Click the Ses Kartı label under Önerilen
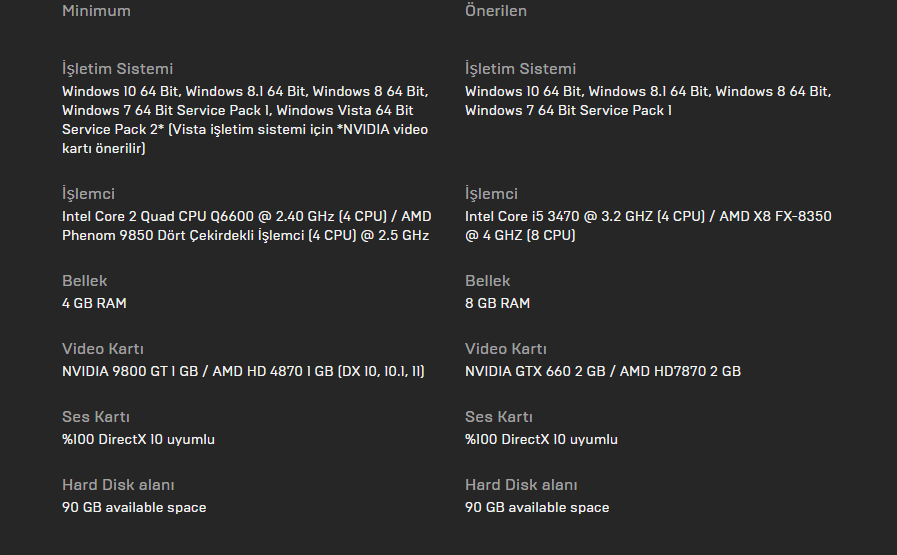 coord(499,417)
